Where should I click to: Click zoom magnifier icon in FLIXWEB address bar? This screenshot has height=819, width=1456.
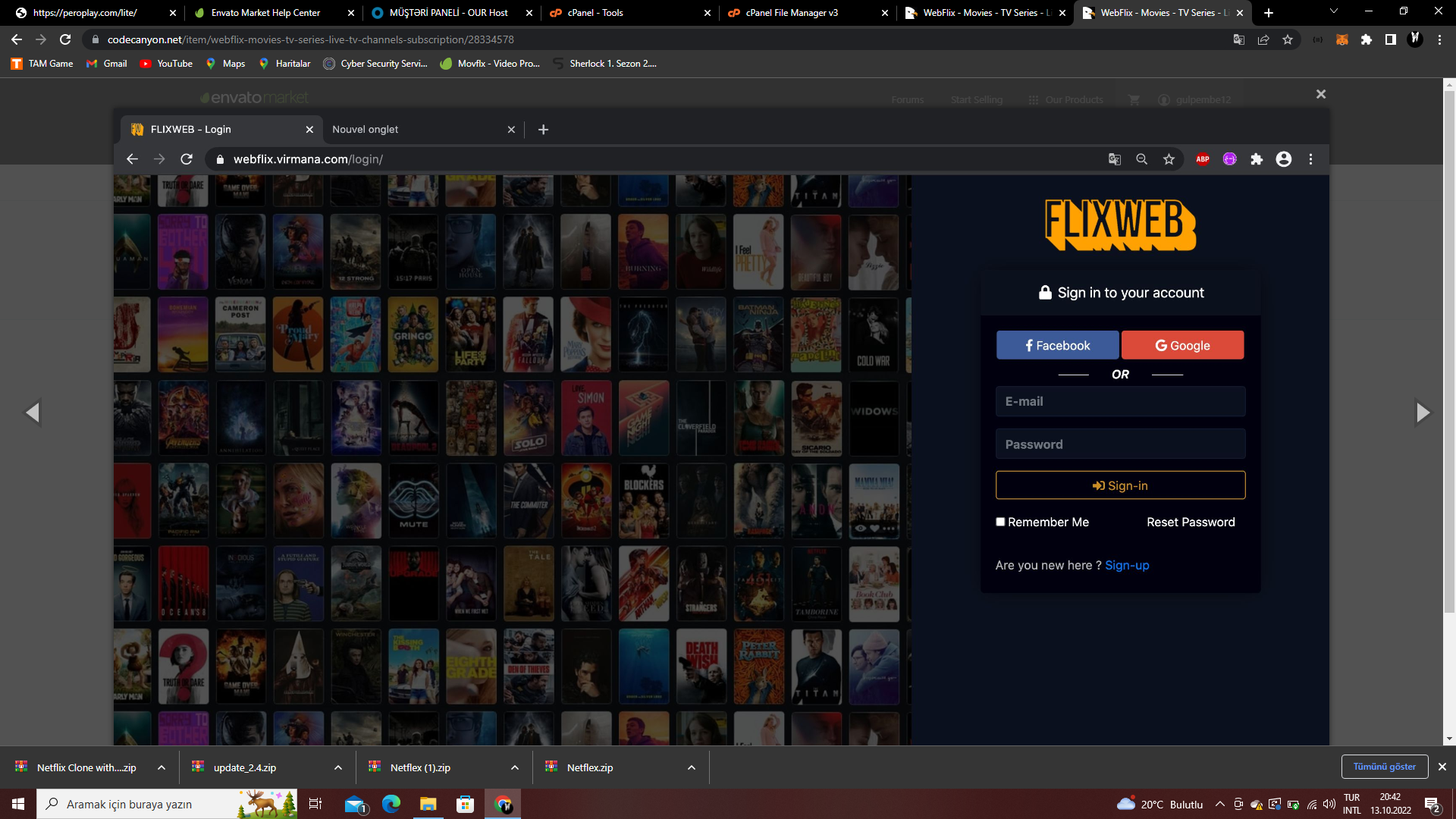pyautogui.click(x=1141, y=159)
